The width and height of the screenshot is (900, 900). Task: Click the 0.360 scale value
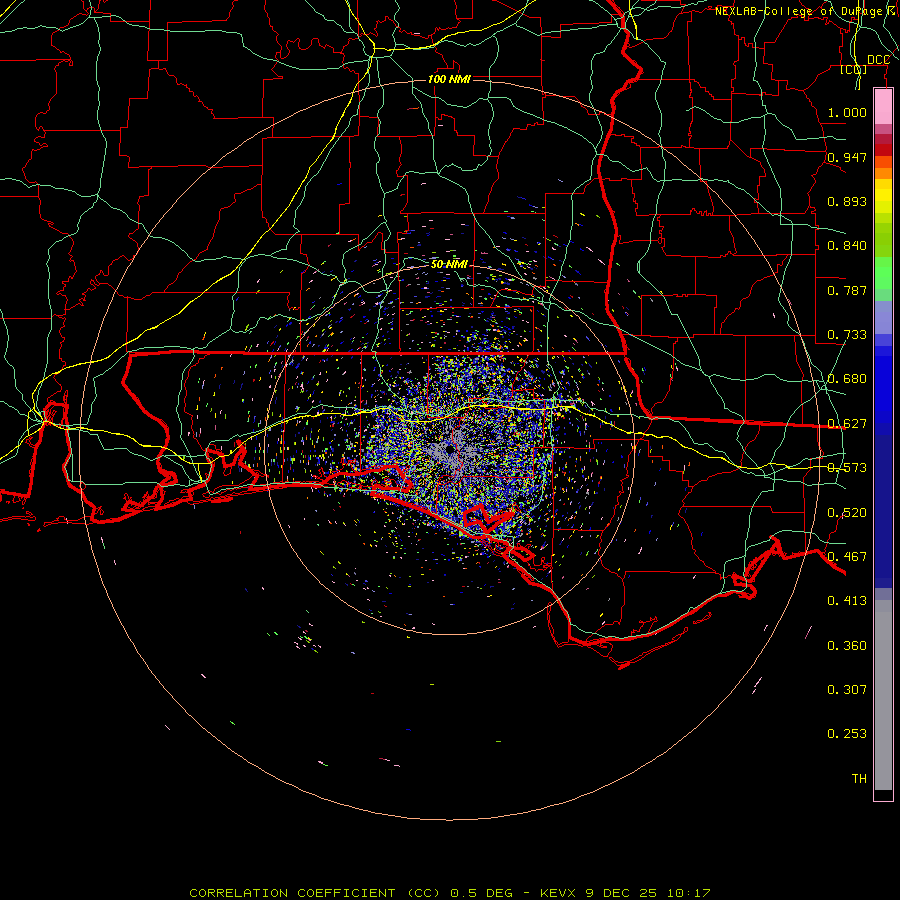click(x=847, y=646)
